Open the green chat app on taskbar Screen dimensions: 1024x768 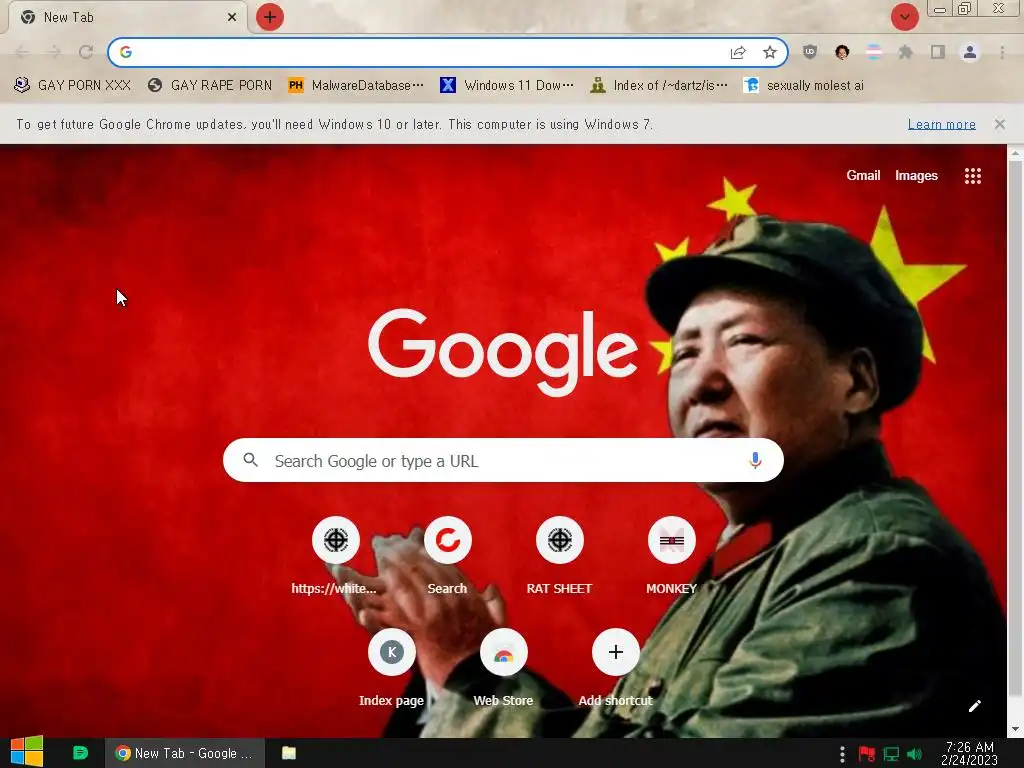coord(80,753)
